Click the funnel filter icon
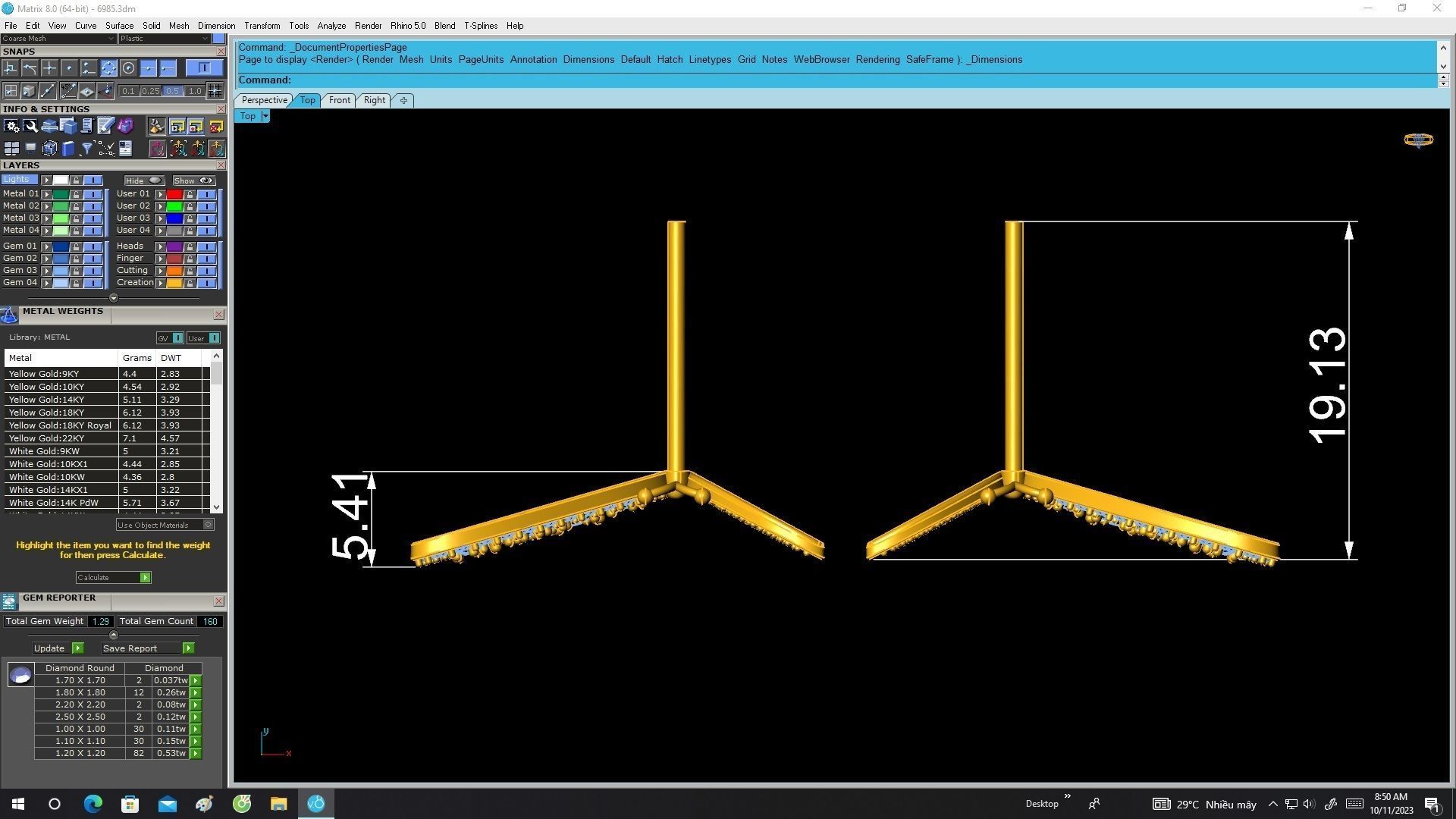Image resolution: width=1456 pixels, height=819 pixels. click(x=86, y=149)
